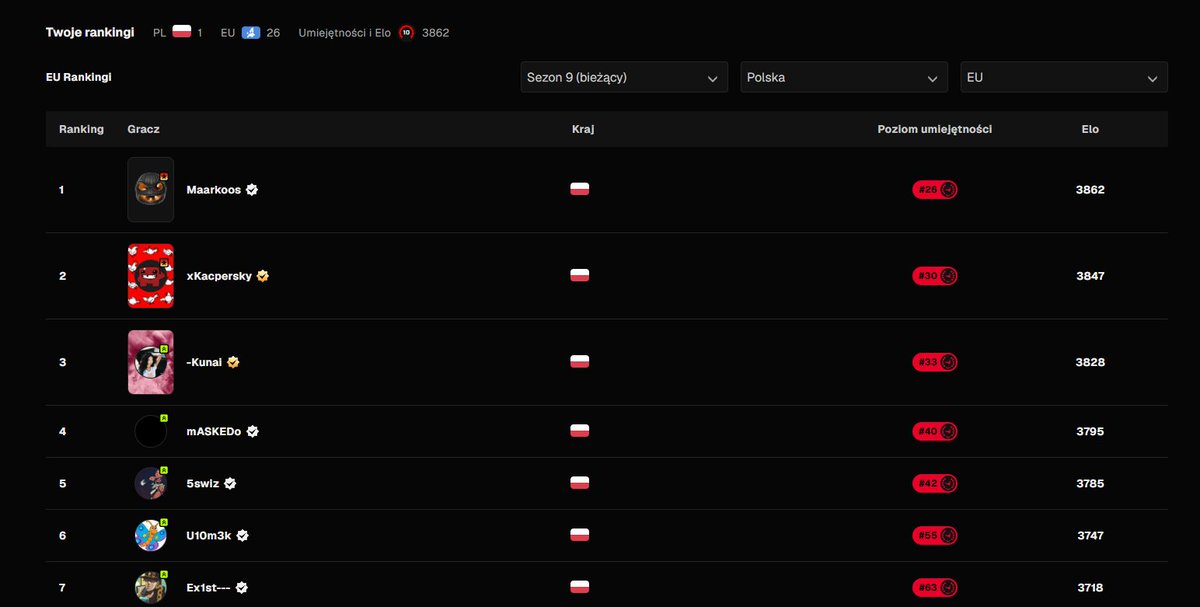Click the Elo value 3847 for xKacpersky
Image resolution: width=1200 pixels, height=607 pixels.
point(1090,276)
